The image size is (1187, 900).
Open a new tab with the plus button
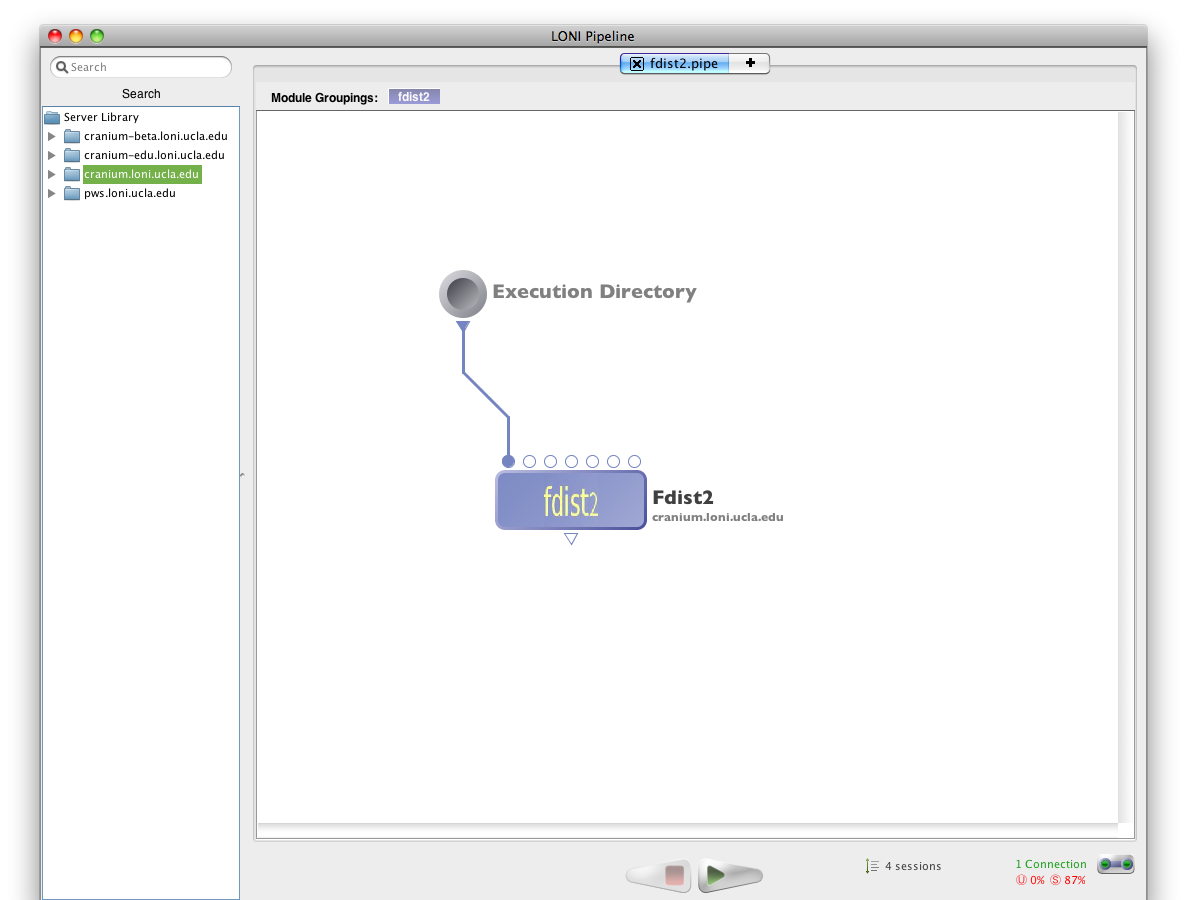coord(751,63)
